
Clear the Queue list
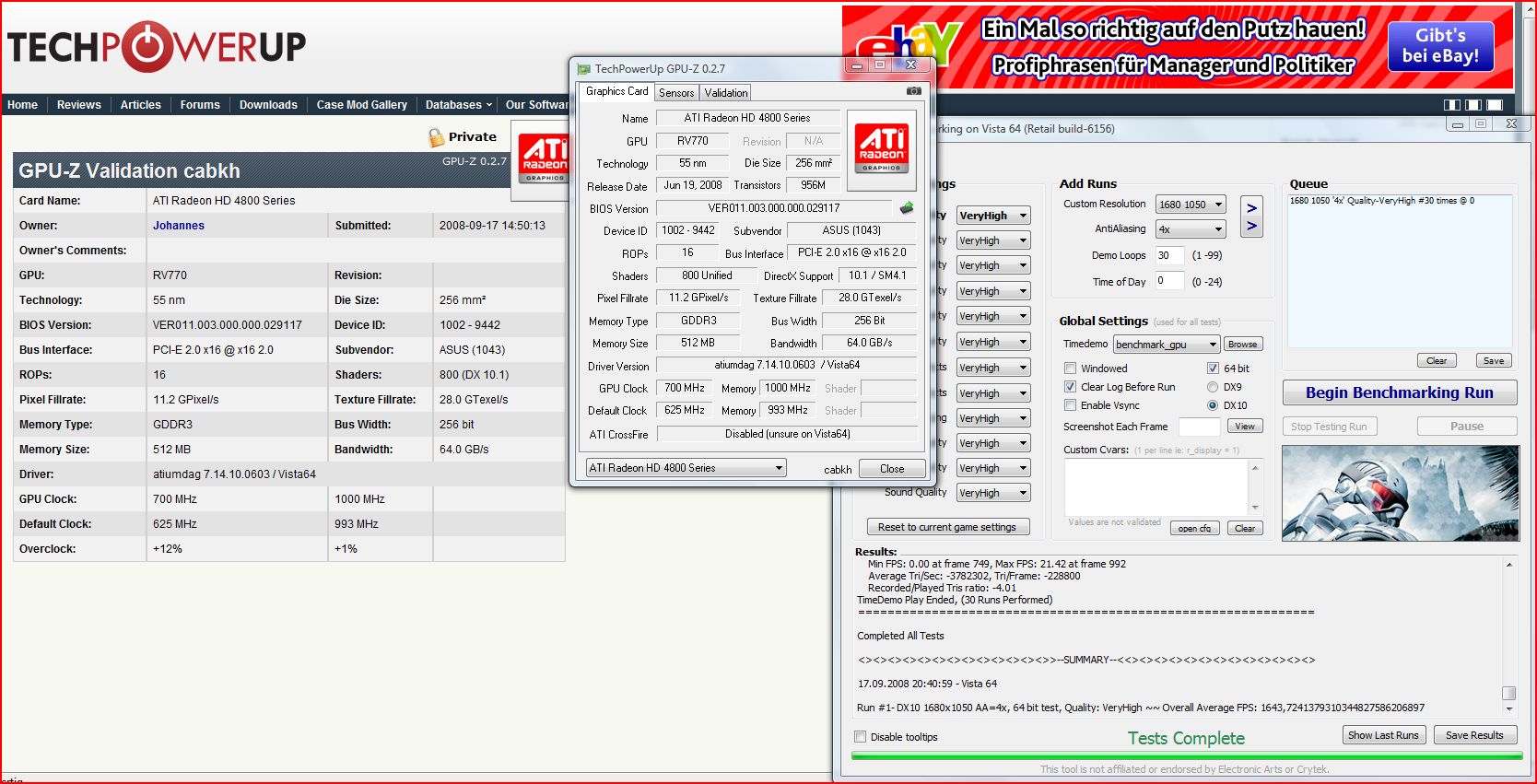tap(1437, 361)
